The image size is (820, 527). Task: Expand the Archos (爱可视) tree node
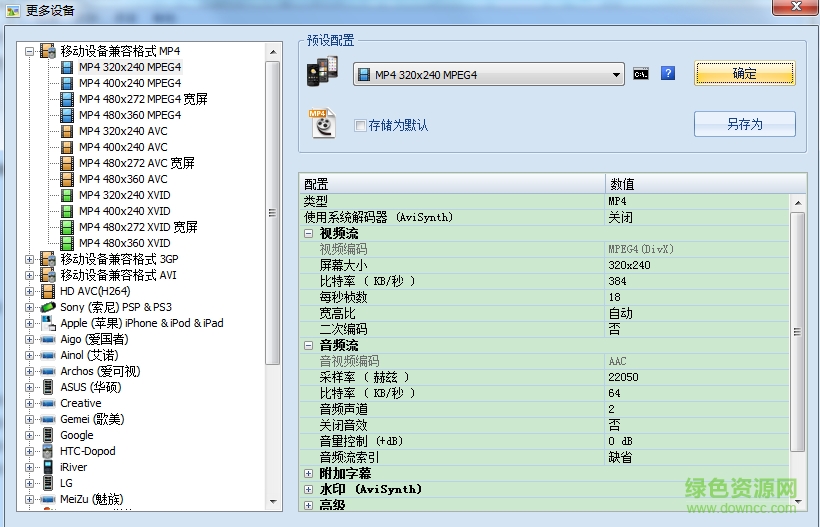(x=29, y=371)
